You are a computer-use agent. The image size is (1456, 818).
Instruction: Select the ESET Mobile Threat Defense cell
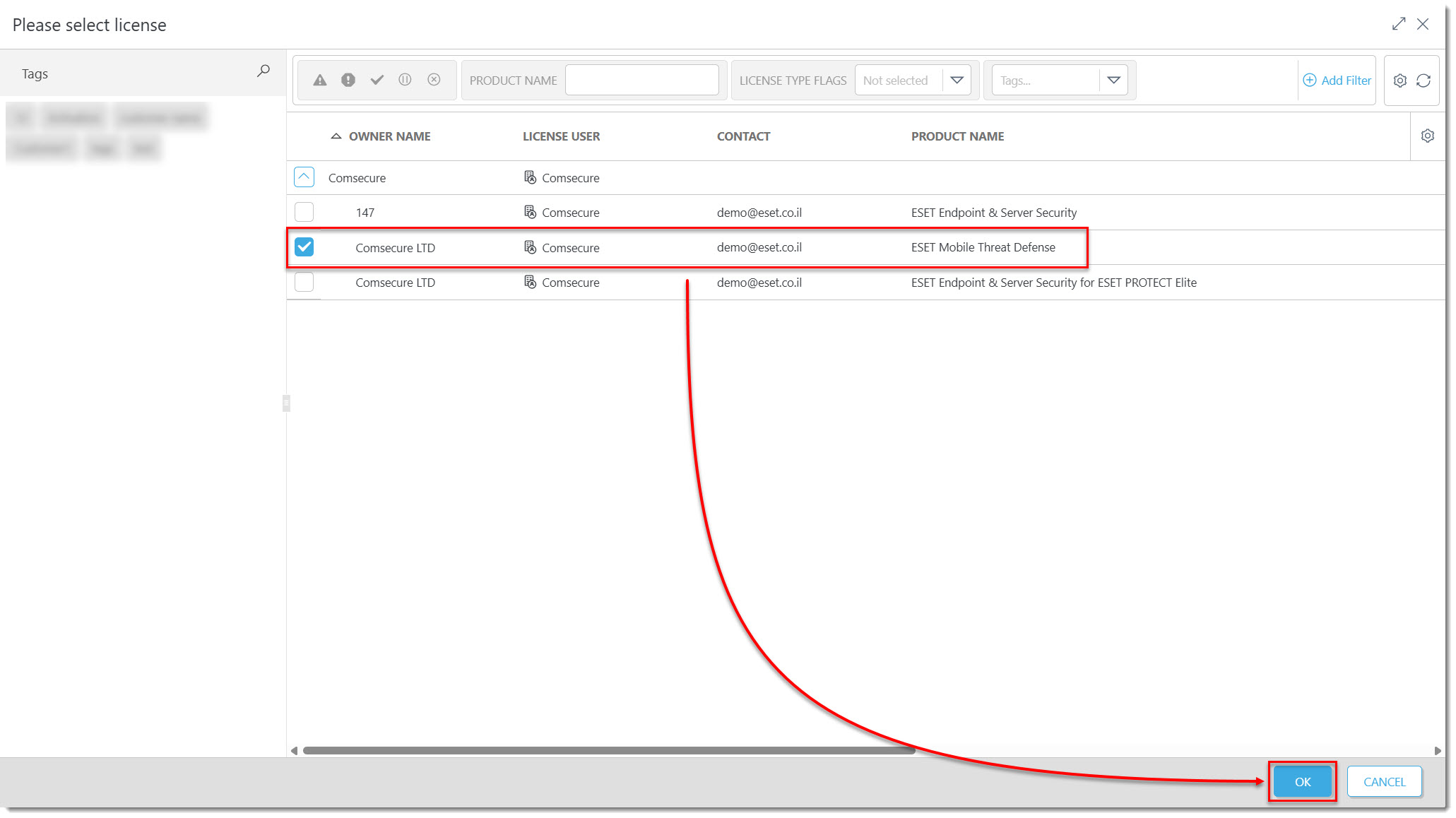[x=983, y=247]
